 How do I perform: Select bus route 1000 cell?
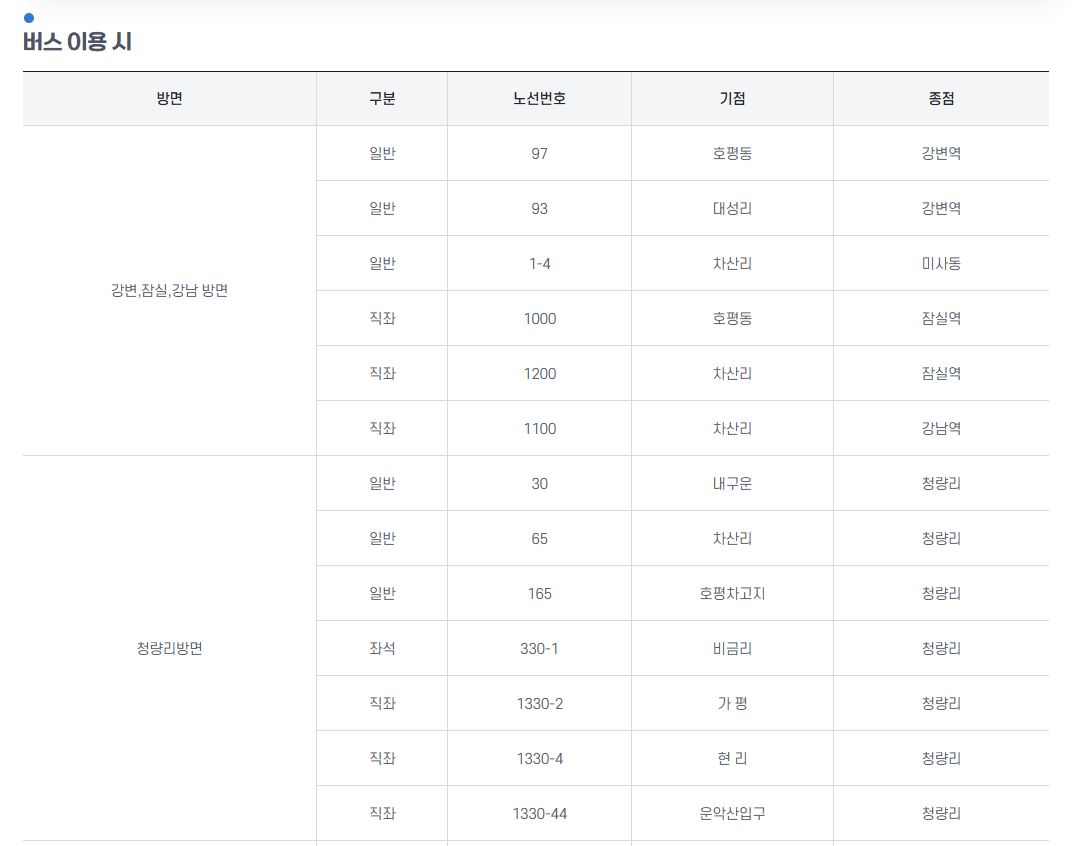click(x=539, y=319)
